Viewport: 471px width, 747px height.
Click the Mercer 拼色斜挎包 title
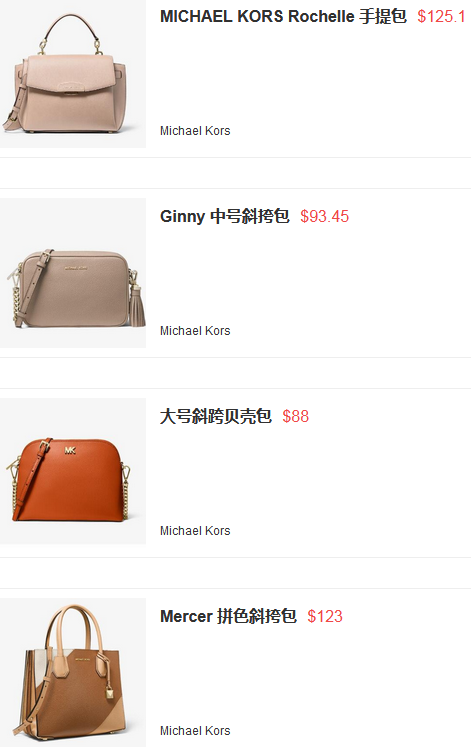pos(228,616)
